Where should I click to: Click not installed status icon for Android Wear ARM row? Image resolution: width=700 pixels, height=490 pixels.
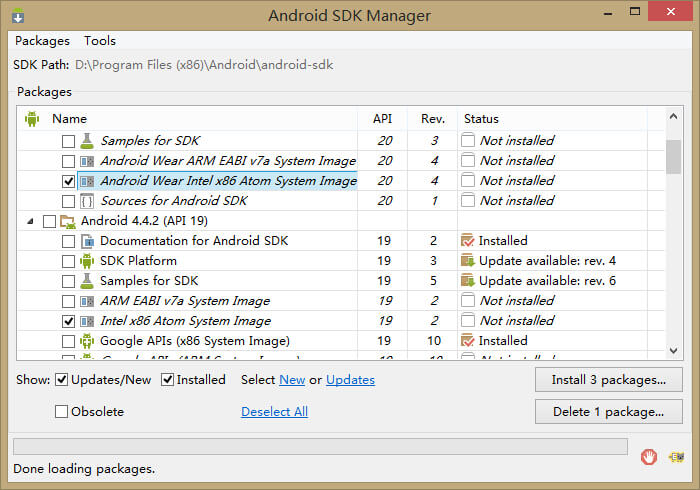click(467, 160)
